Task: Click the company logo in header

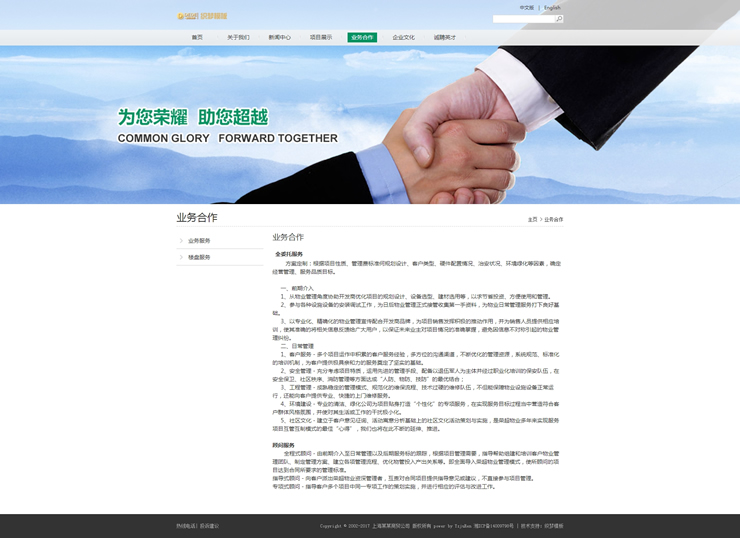Action: pos(202,16)
